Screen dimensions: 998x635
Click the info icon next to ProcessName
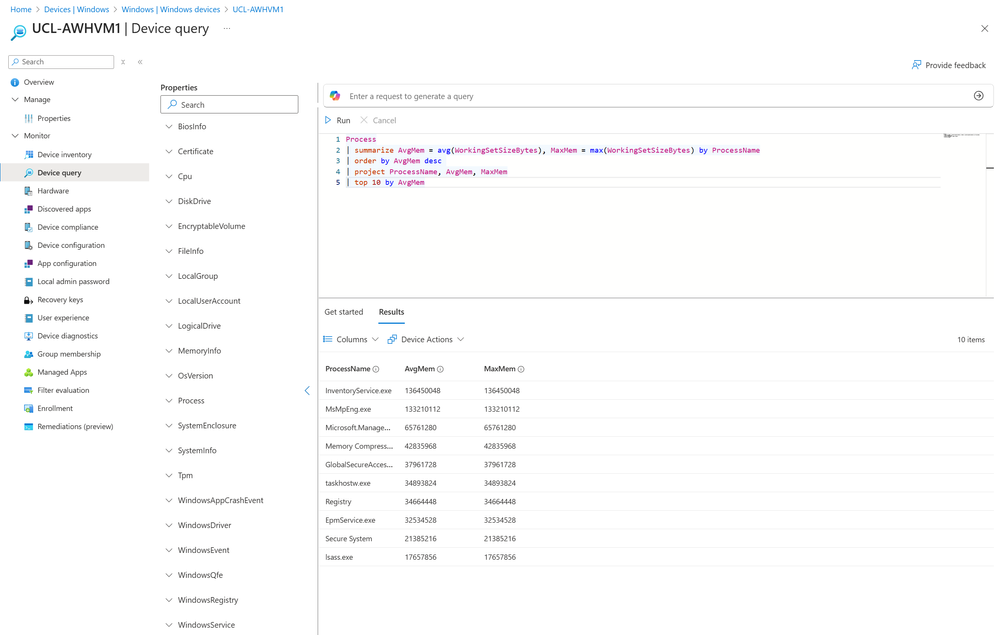pos(376,369)
